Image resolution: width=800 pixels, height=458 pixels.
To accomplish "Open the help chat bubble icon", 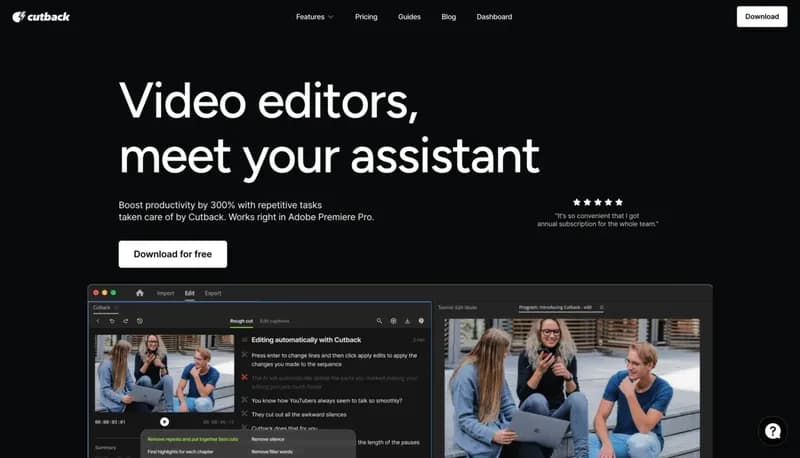I will [x=772, y=431].
